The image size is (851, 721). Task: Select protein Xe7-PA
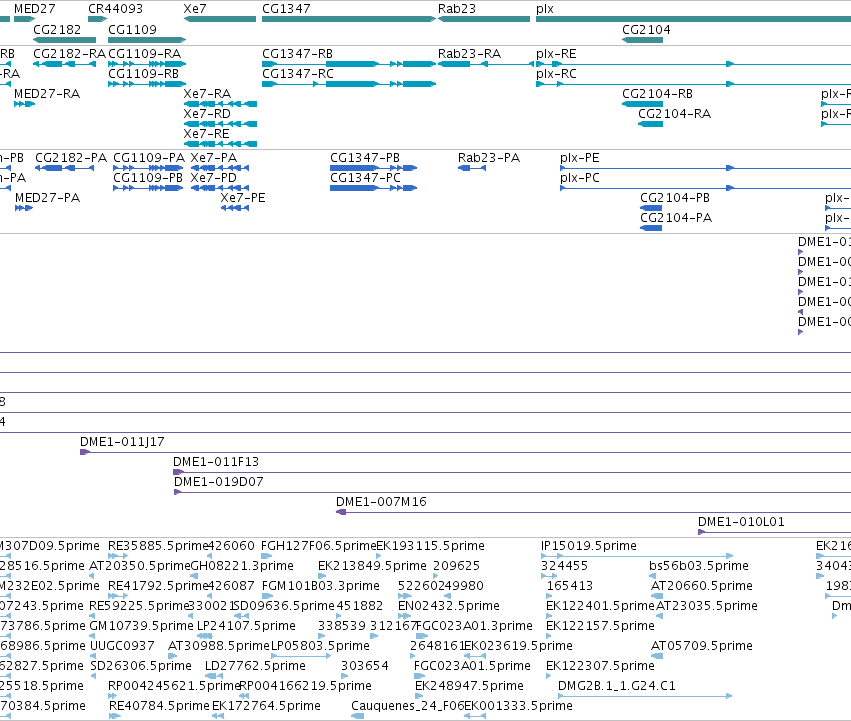tap(220, 168)
